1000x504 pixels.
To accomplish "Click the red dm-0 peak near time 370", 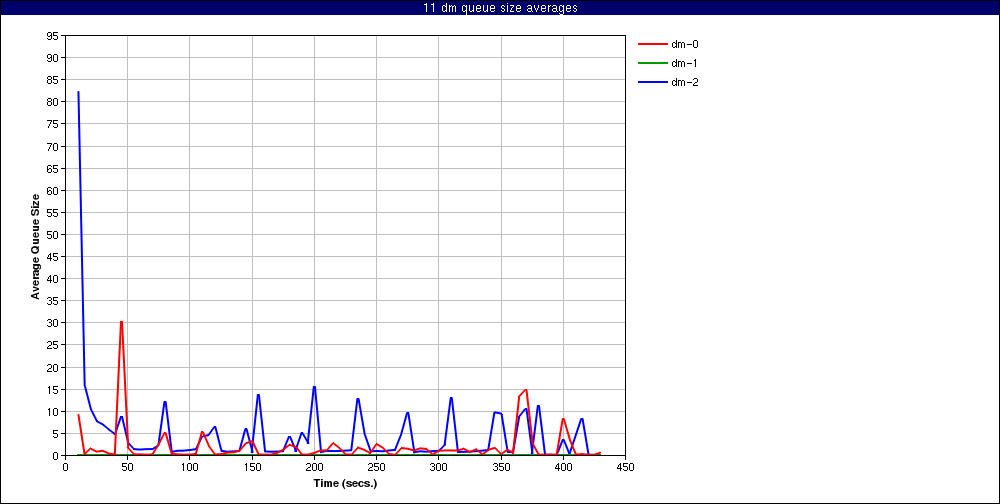I will point(526,390).
